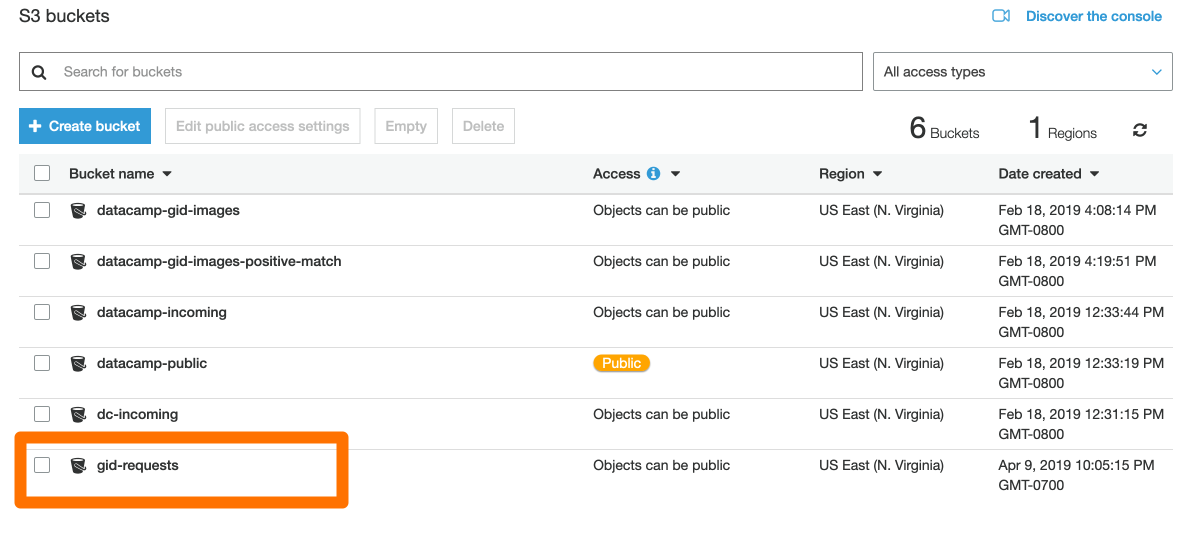This screenshot has height=544, width=1195.
Task: Open the datacamp-public bucket
Action: click(152, 363)
